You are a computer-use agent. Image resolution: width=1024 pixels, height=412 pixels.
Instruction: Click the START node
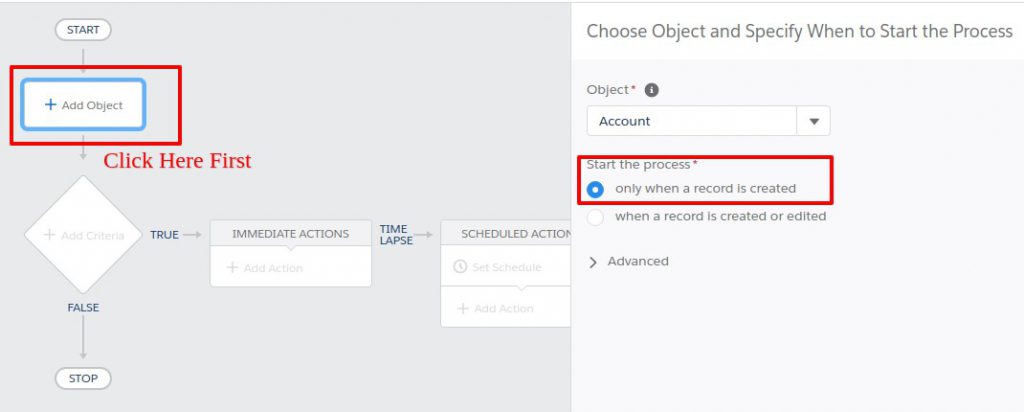83,30
